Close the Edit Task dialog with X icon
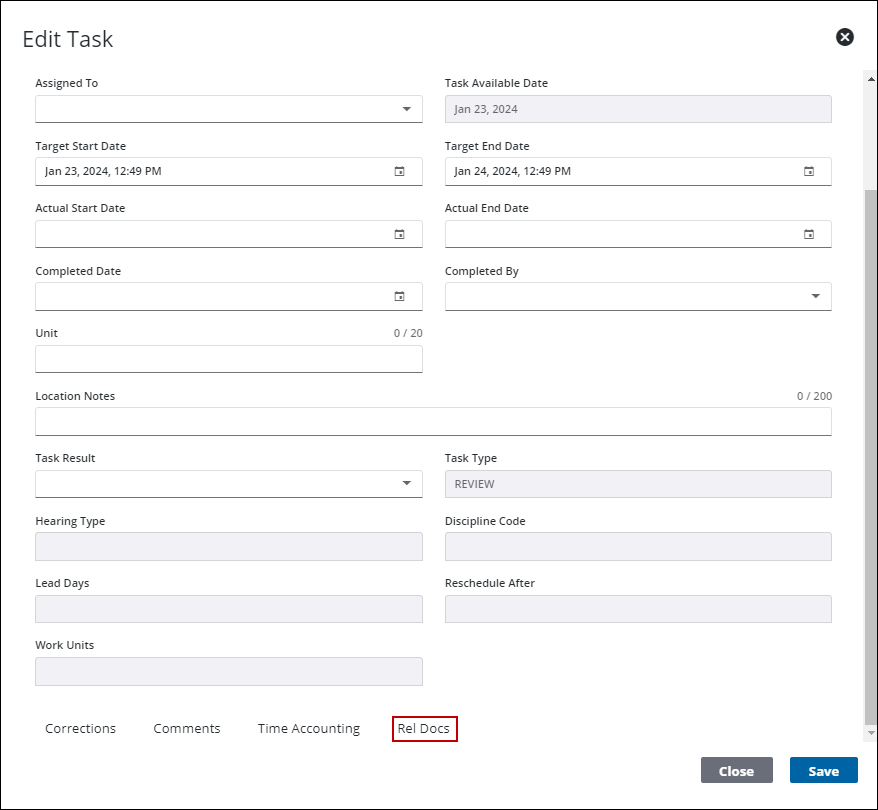This screenshot has height=810, width=878. coord(845,37)
